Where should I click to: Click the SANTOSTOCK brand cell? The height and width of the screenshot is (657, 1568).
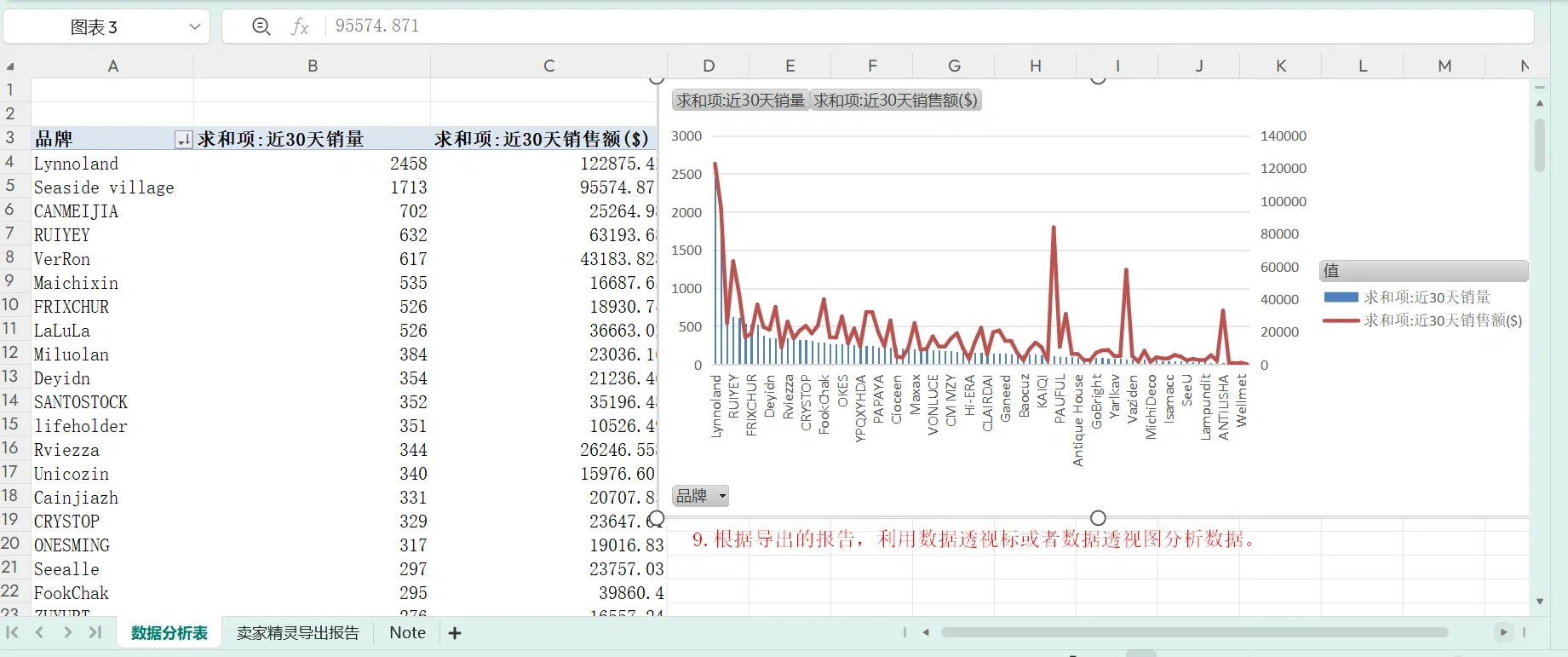(112, 402)
